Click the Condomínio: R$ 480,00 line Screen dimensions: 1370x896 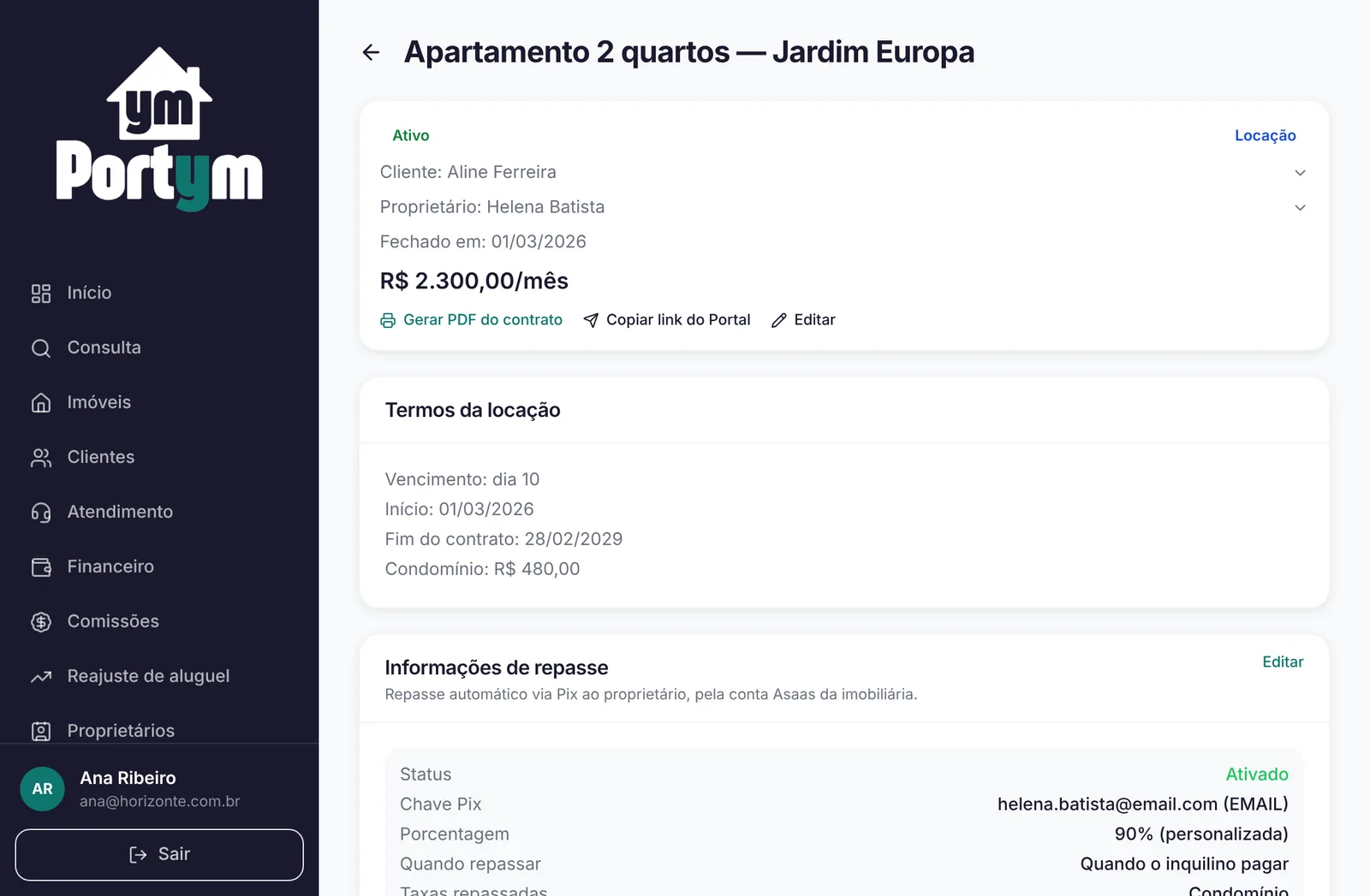[x=482, y=569]
